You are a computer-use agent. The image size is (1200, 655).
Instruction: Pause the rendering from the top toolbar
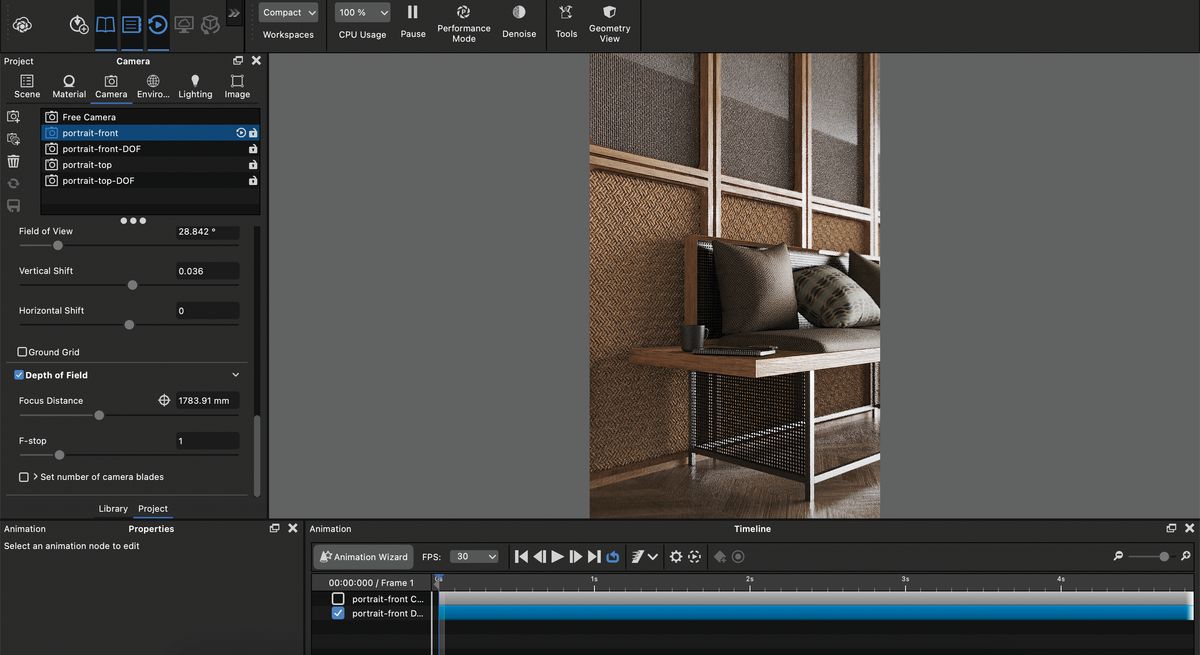412,20
